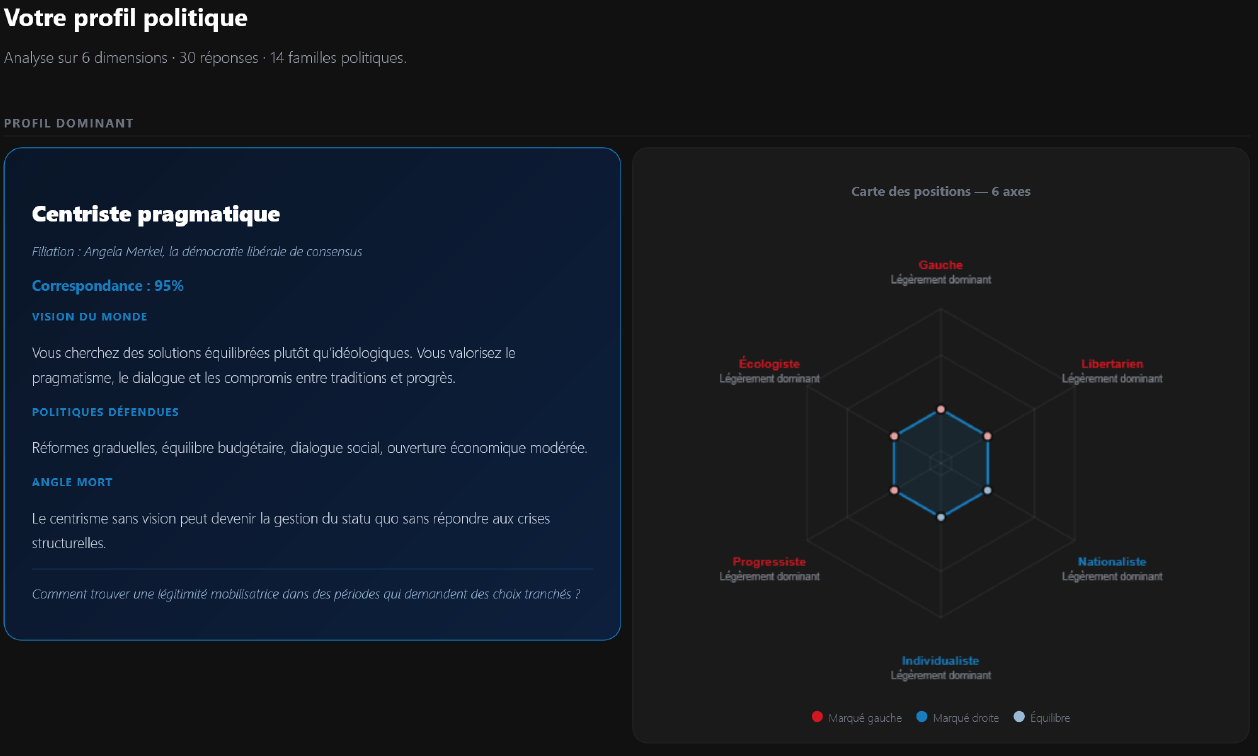Image resolution: width=1258 pixels, height=756 pixels.
Task: Click the Écologiste axis label
Action: [769, 364]
